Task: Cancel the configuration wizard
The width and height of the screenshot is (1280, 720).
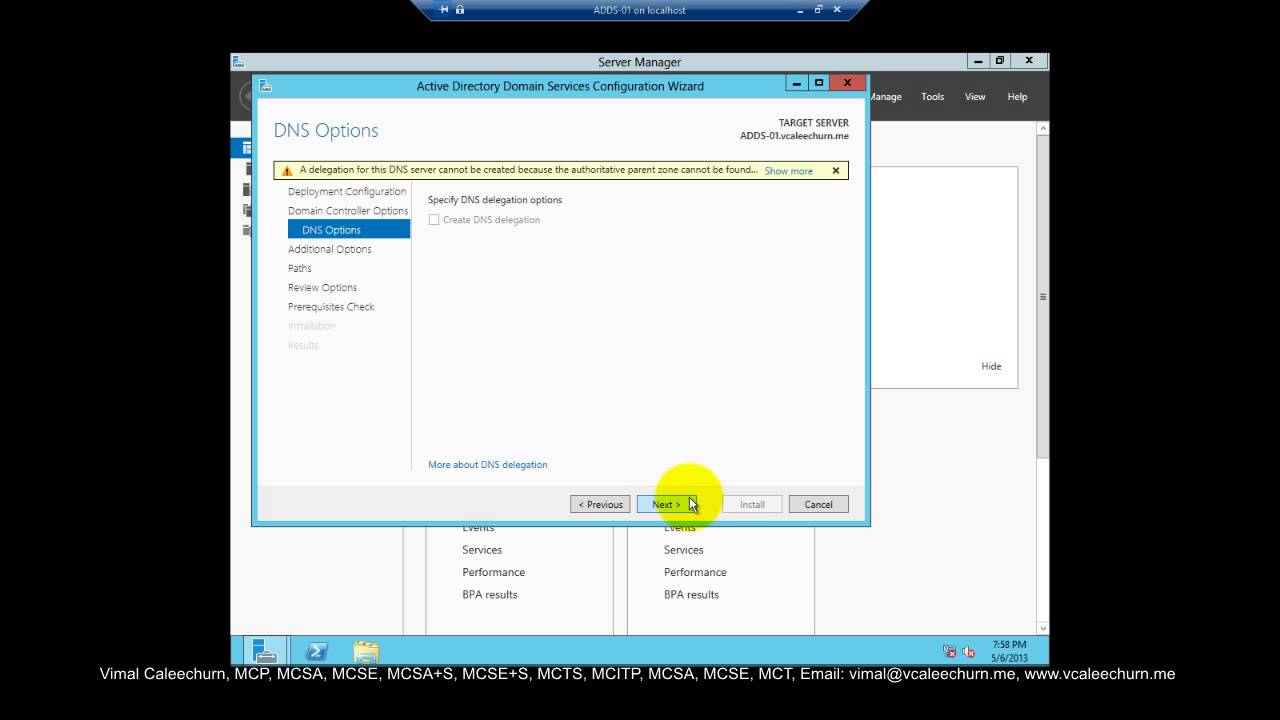Action: (818, 504)
